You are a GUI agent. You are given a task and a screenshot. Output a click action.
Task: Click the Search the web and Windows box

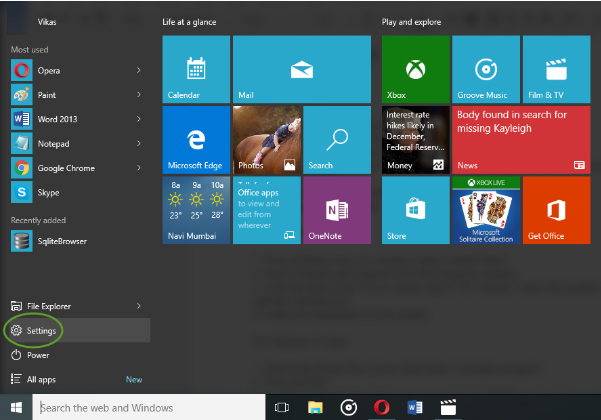[x=149, y=407]
